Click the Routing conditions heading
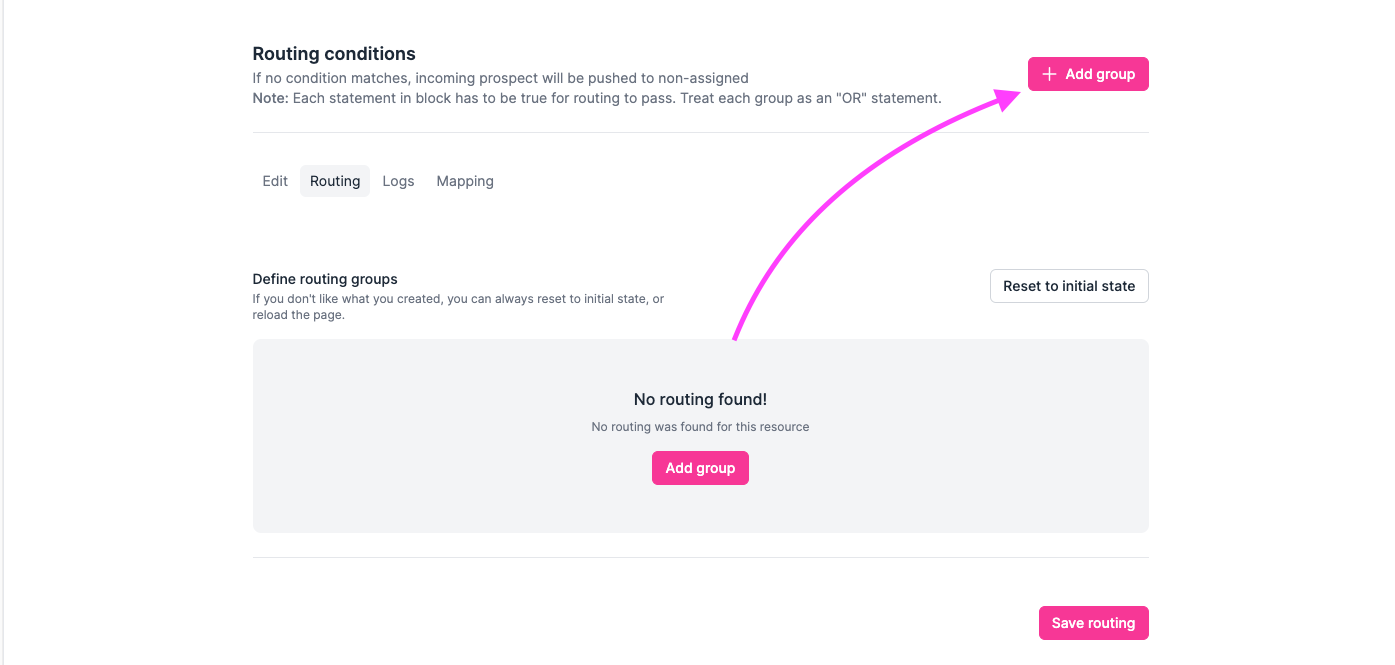The image size is (1395, 665). click(x=334, y=53)
